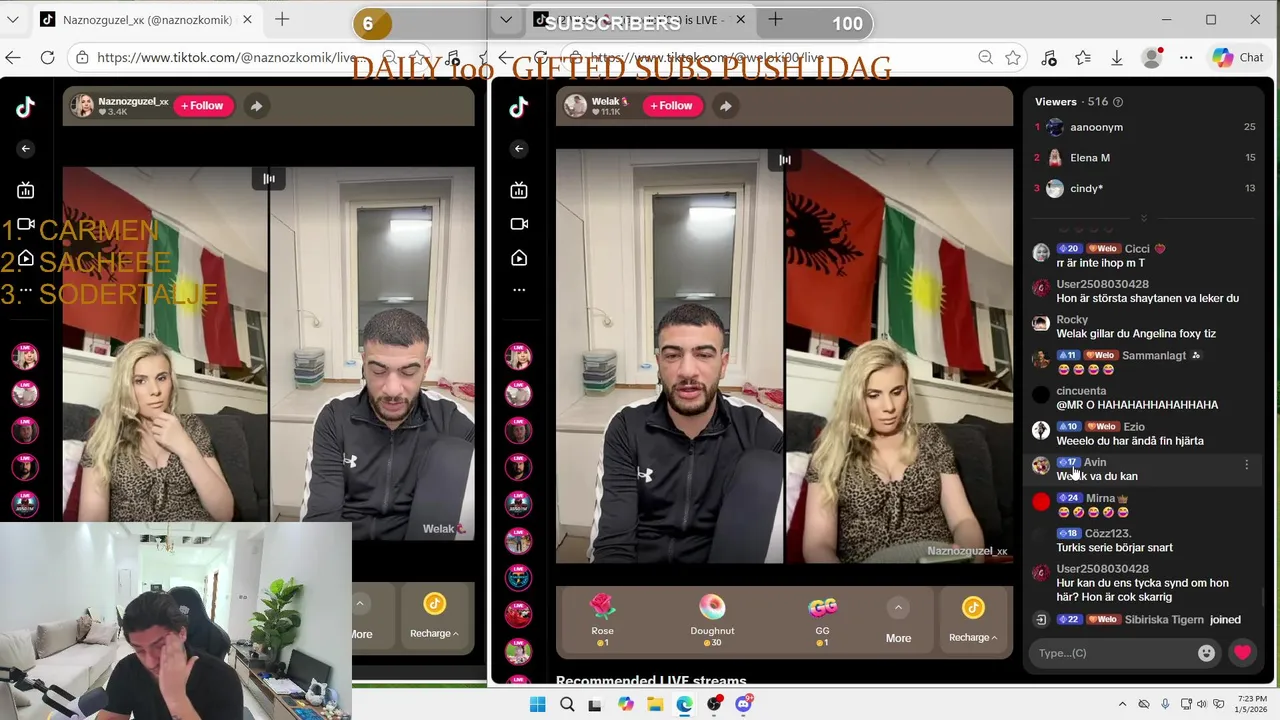1280x720 pixels.
Task: Open the camera icon in right window sidebar
Action: 518,224
